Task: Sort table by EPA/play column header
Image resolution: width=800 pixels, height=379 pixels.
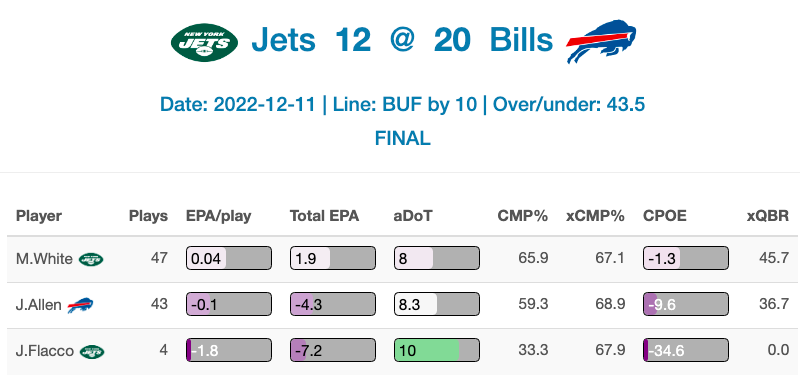Action: (218, 216)
